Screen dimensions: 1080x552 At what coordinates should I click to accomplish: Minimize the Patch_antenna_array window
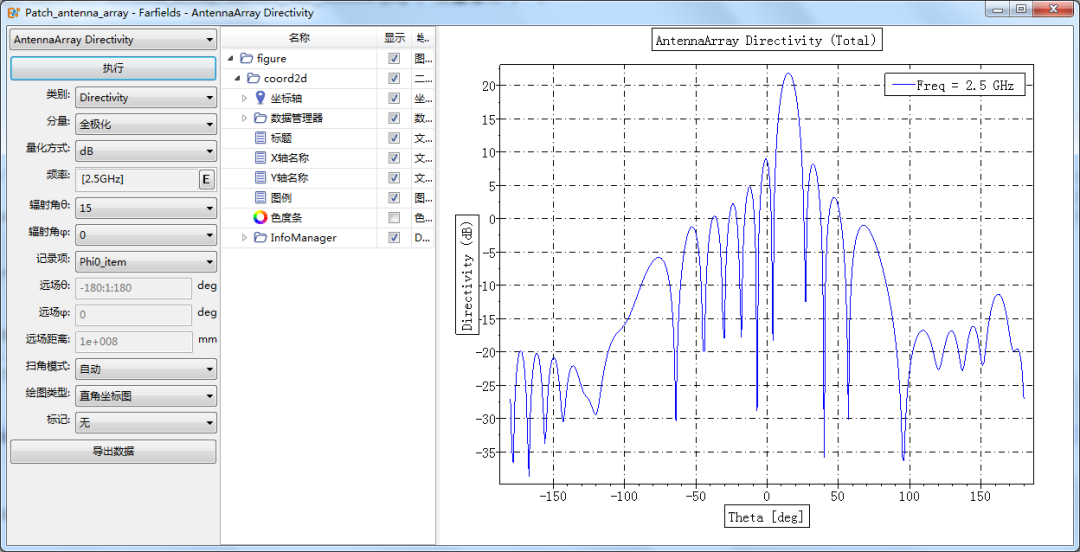tap(997, 9)
